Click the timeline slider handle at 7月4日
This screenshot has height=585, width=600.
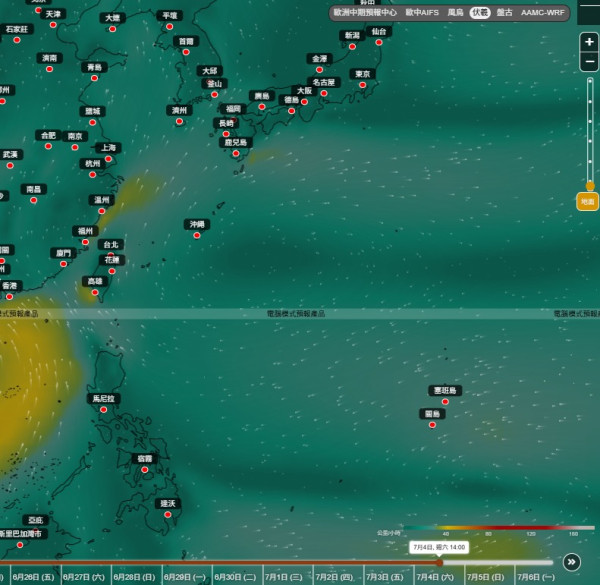tap(439, 562)
